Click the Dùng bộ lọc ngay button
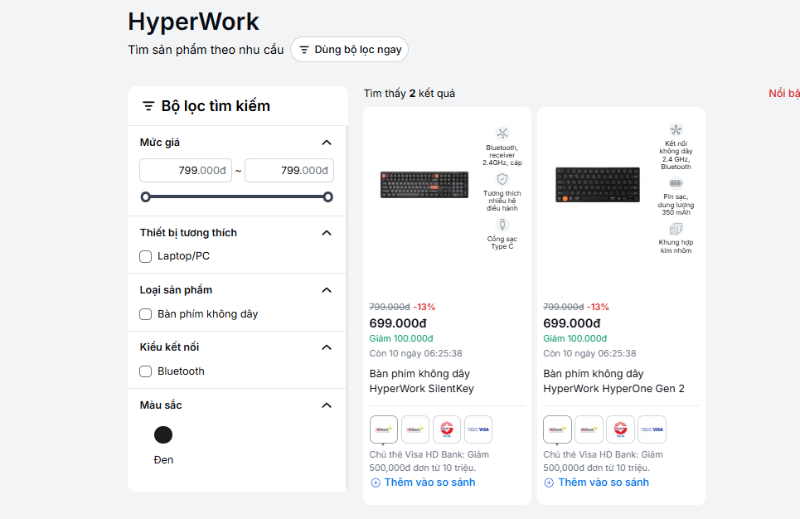The height and width of the screenshot is (519, 800). pyautogui.click(x=349, y=50)
